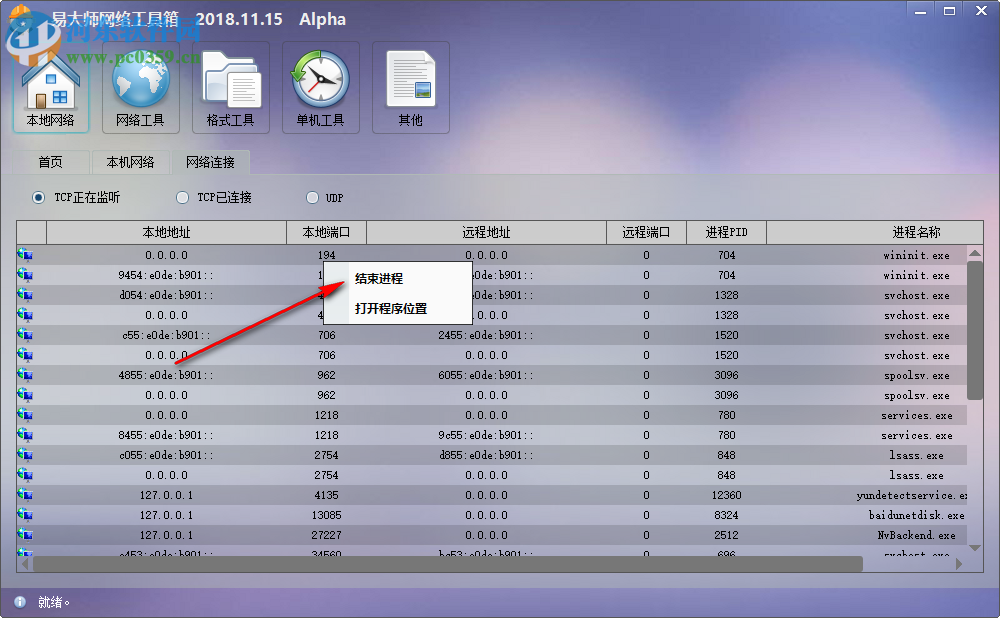Click the vertical scrollbar thumb
The width and height of the screenshot is (1000, 618).
tap(974, 330)
